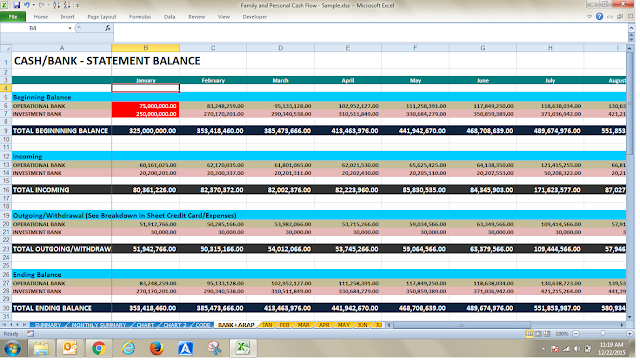Click the vertical scrollbar down arrow
The height and width of the screenshot is (363, 640).
coord(629,317)
